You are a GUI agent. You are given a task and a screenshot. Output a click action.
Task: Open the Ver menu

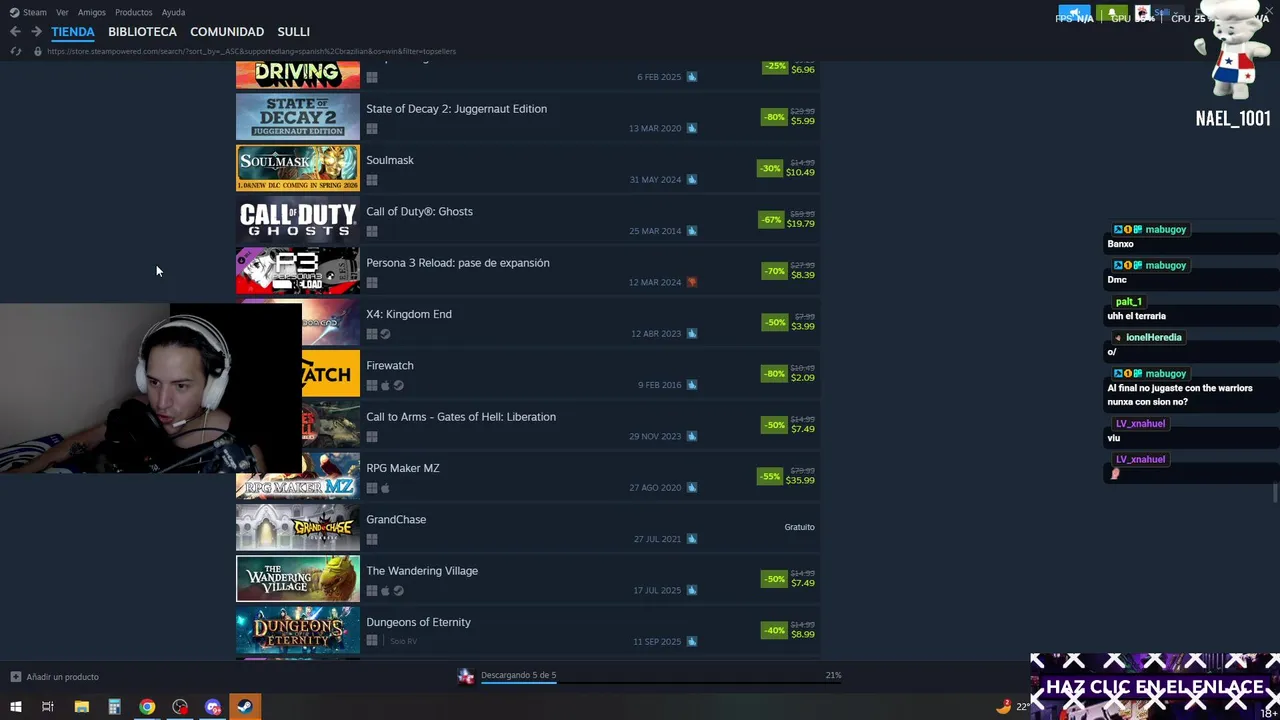[62, 12]
